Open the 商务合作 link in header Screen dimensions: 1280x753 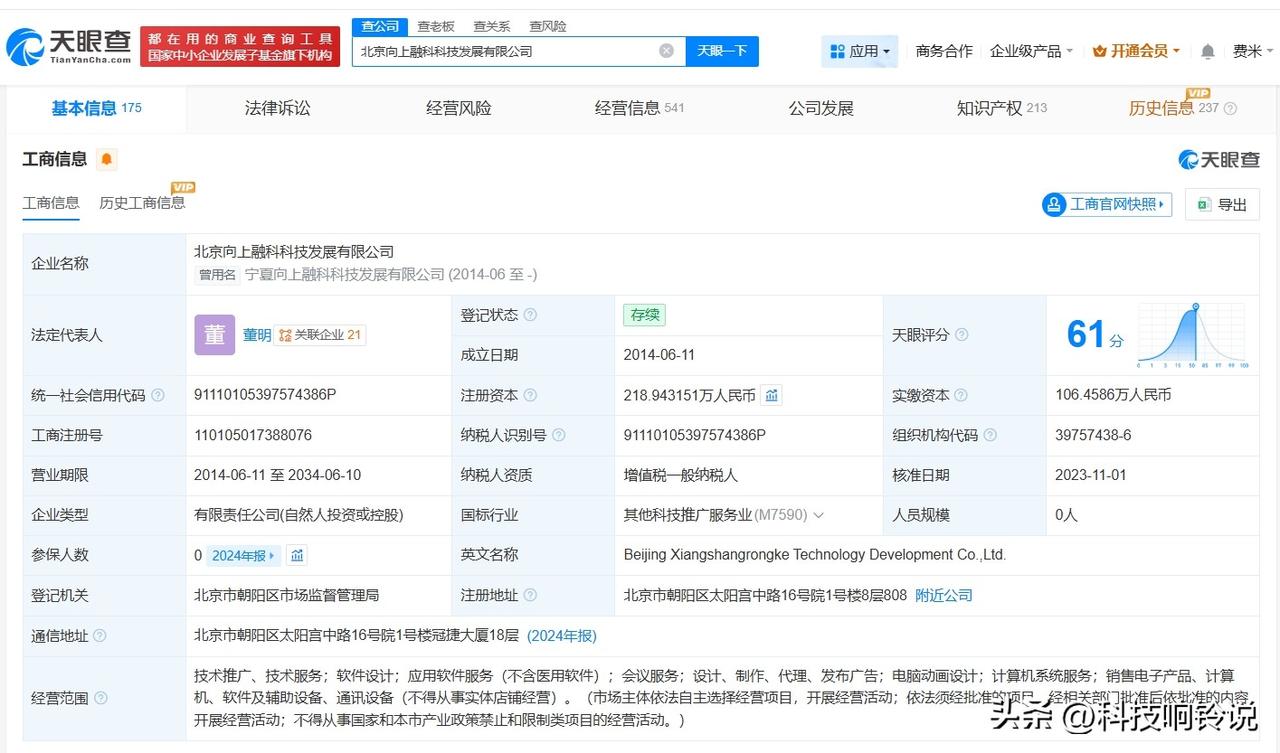[x=944, y=51]
